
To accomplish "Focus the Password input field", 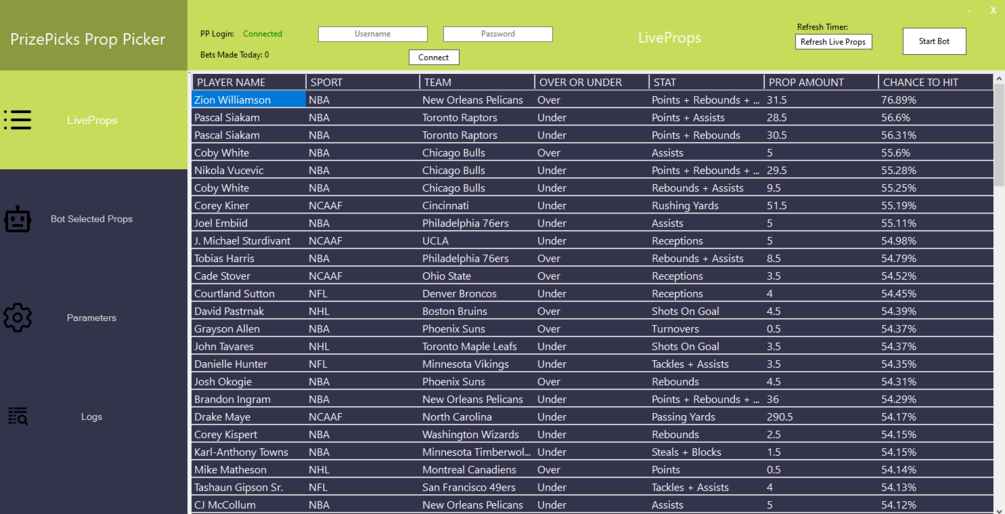I will click(x=498, y=34).
